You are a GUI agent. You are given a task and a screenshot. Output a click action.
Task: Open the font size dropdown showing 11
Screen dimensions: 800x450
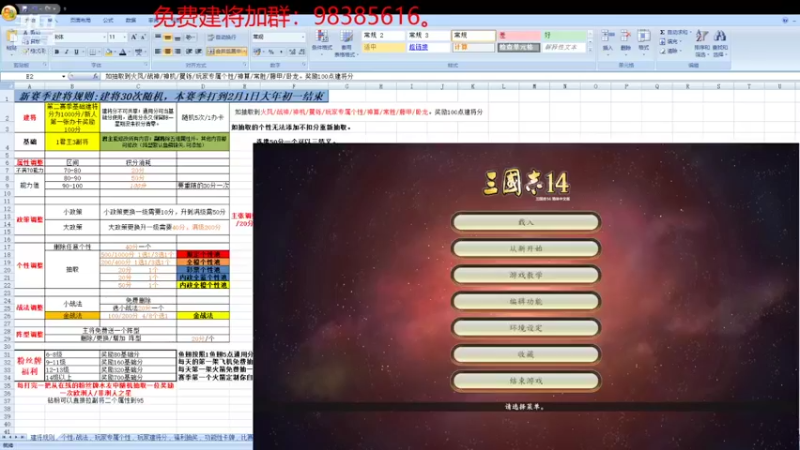(x=124, y=37)
